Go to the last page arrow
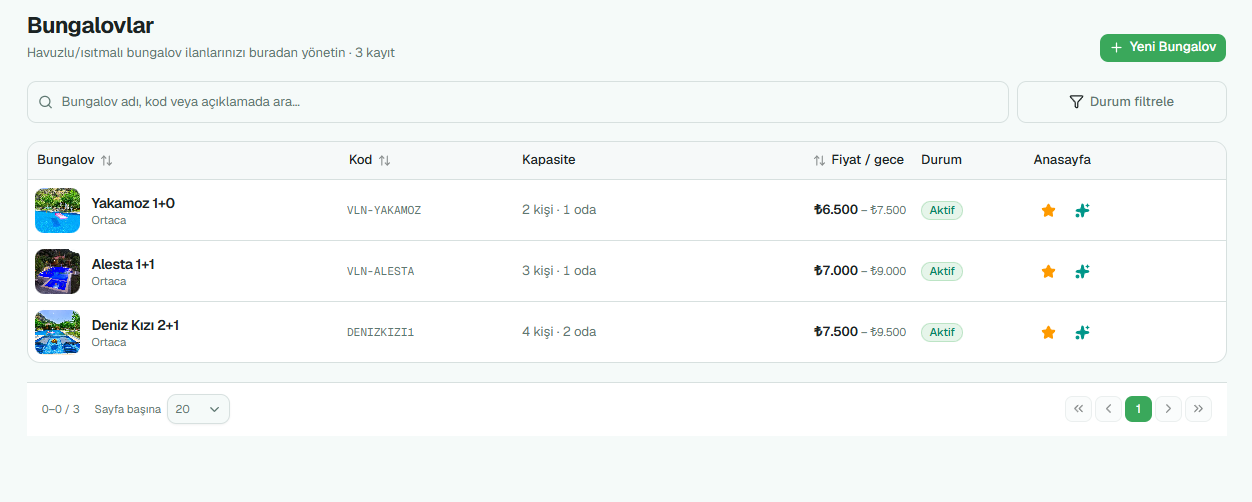The image size is (1252, 502). tap(1198, 408)
